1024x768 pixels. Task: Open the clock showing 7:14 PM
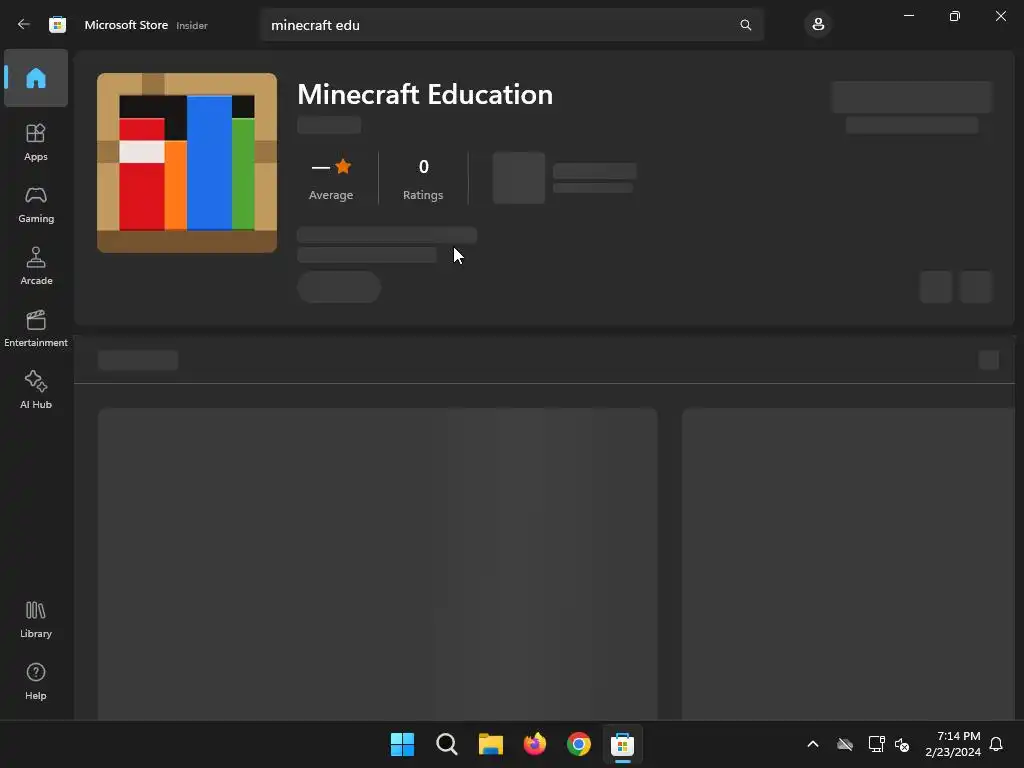[953, 744]
